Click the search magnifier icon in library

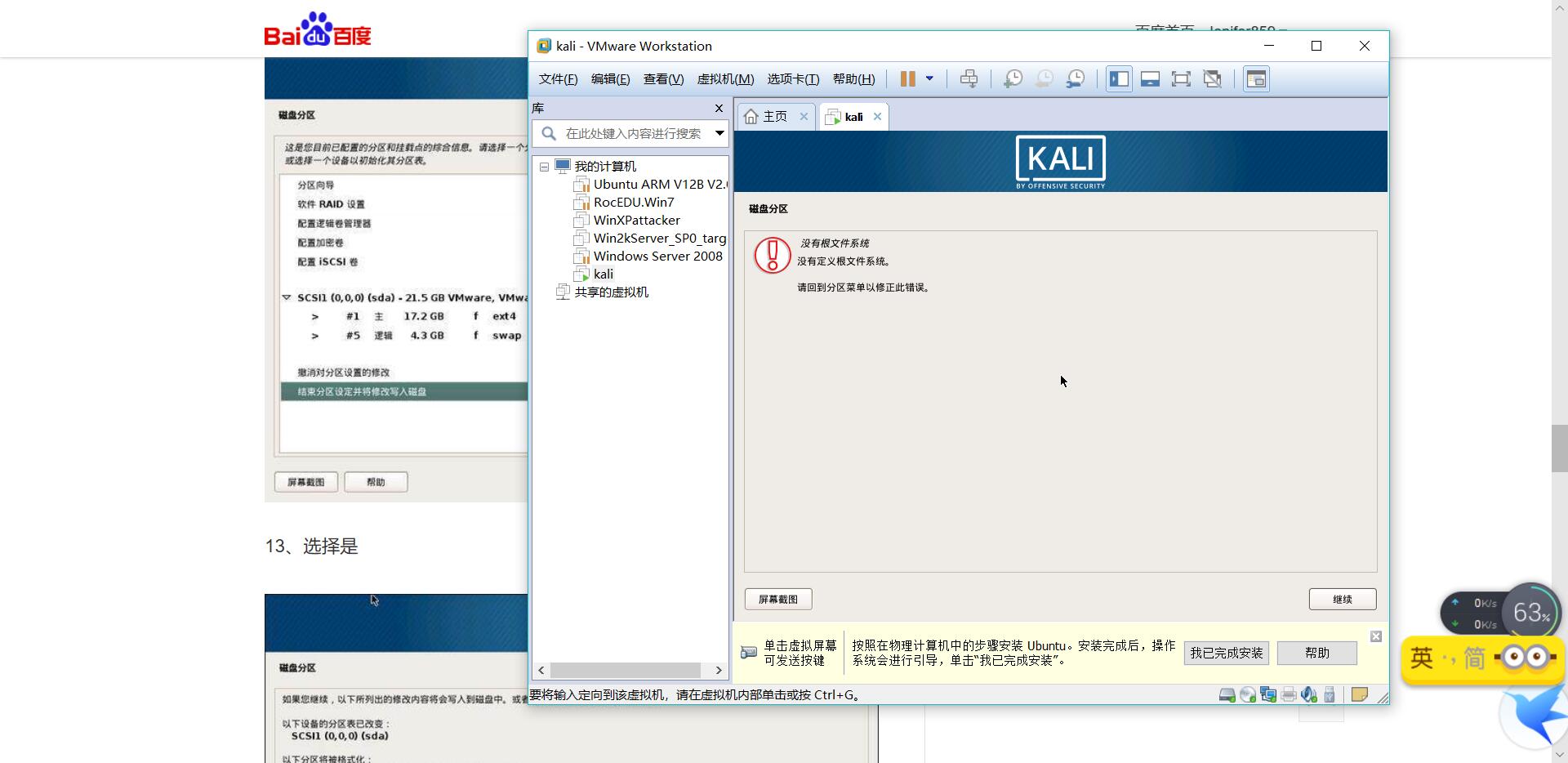click(x=549, y=133)
